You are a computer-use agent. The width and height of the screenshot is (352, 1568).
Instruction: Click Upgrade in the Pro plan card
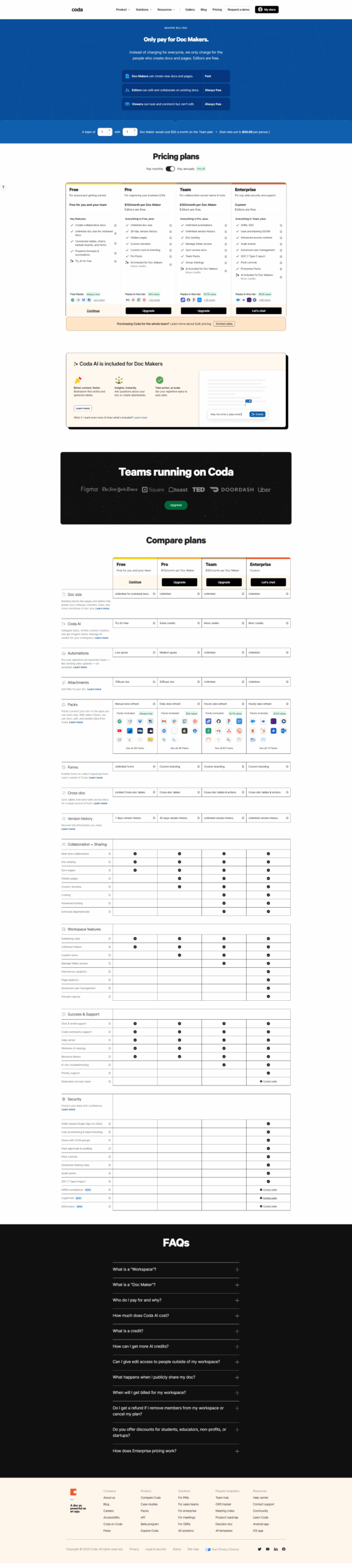click(148, 311)
